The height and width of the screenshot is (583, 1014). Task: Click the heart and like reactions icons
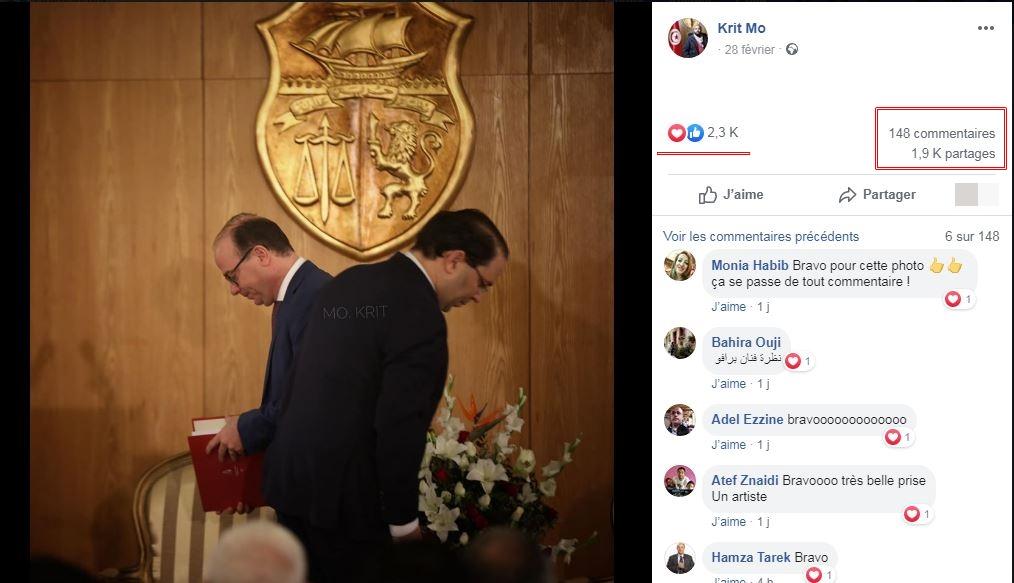tap(685, 133)
